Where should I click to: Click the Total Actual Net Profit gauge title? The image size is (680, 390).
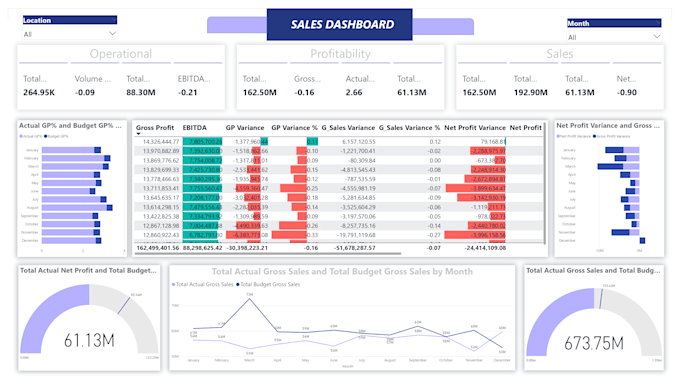point(88,270)
